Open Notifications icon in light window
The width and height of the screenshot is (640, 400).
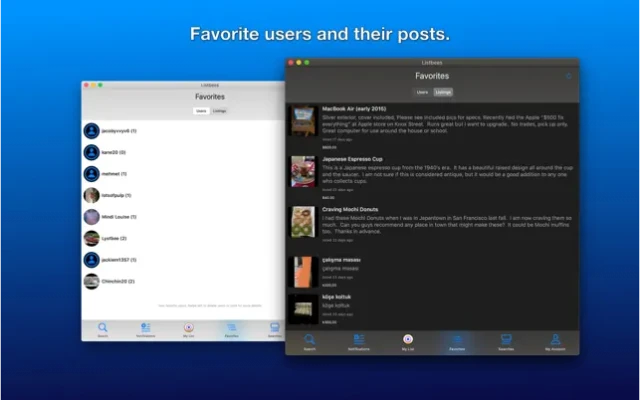146,328
